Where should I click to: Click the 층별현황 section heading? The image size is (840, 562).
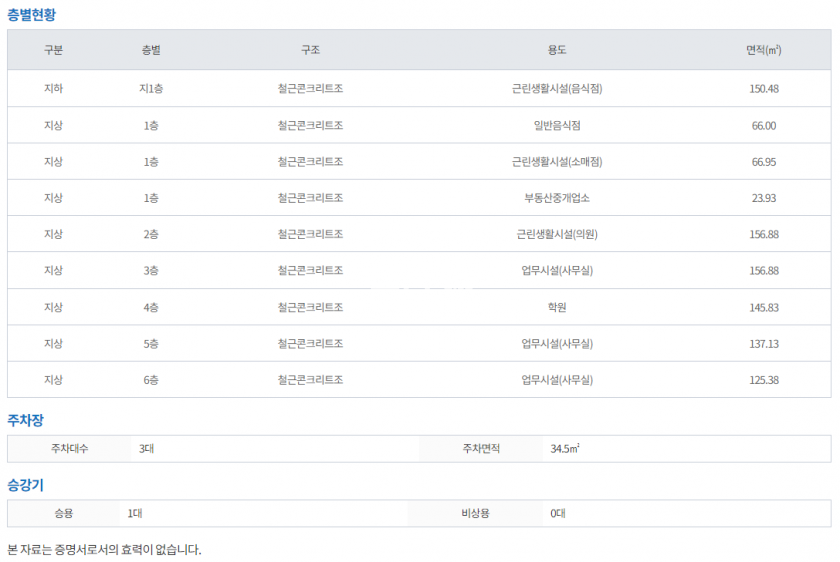point(33,14)
